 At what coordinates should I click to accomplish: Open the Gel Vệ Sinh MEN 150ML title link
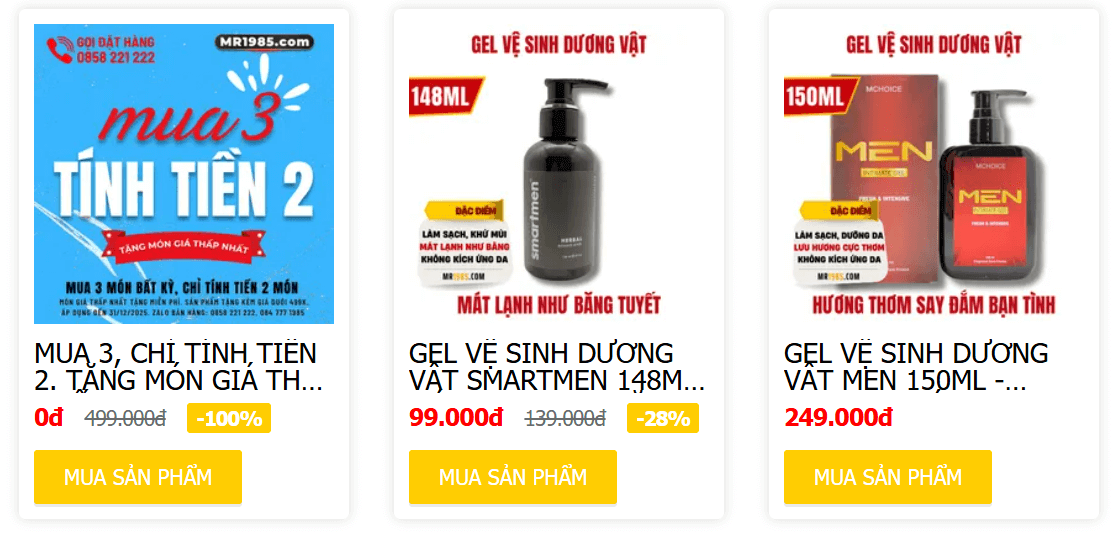[916, 367]
